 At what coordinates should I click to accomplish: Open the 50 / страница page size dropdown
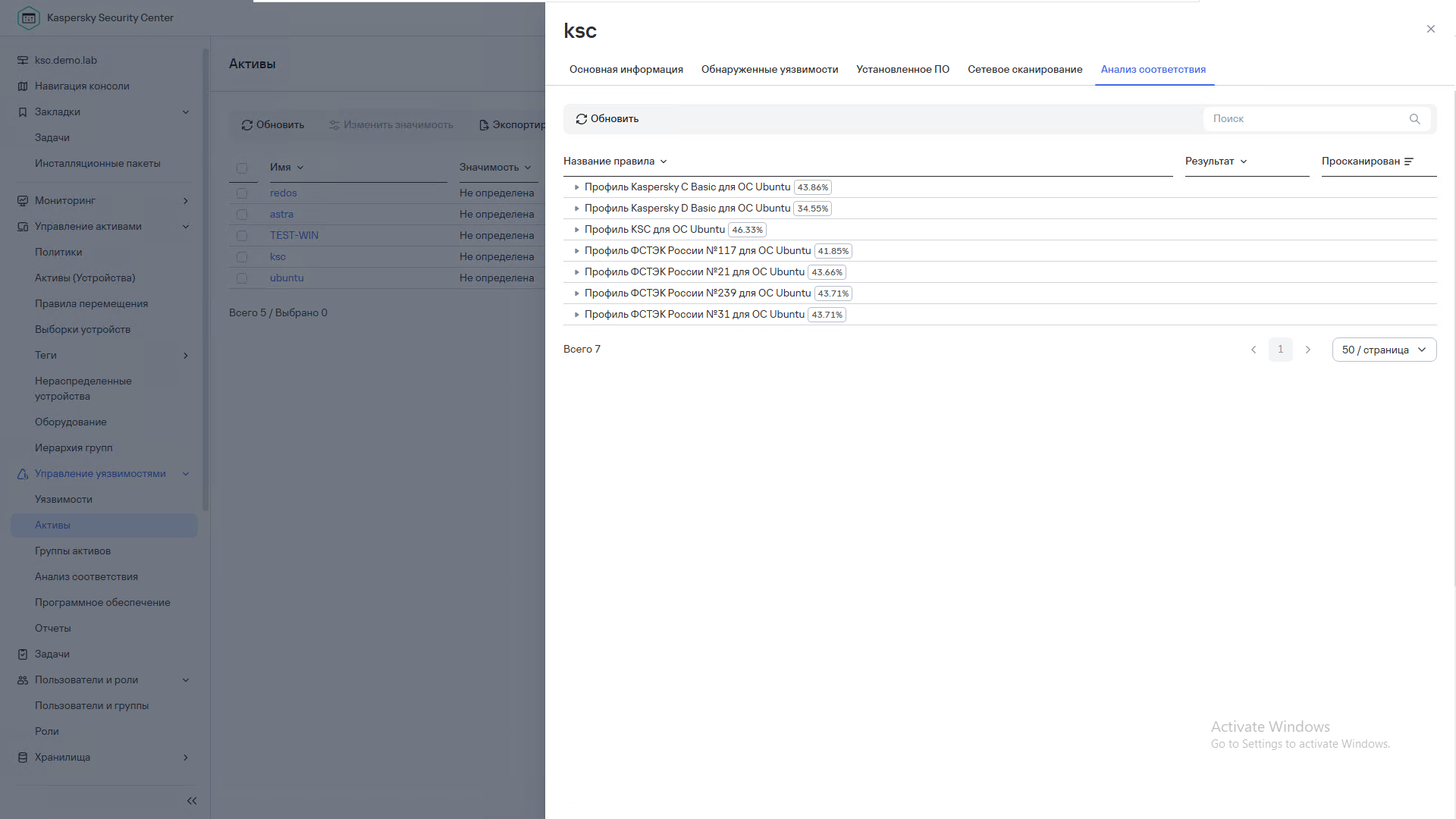pyautogui.click(x=1384, y=350)
